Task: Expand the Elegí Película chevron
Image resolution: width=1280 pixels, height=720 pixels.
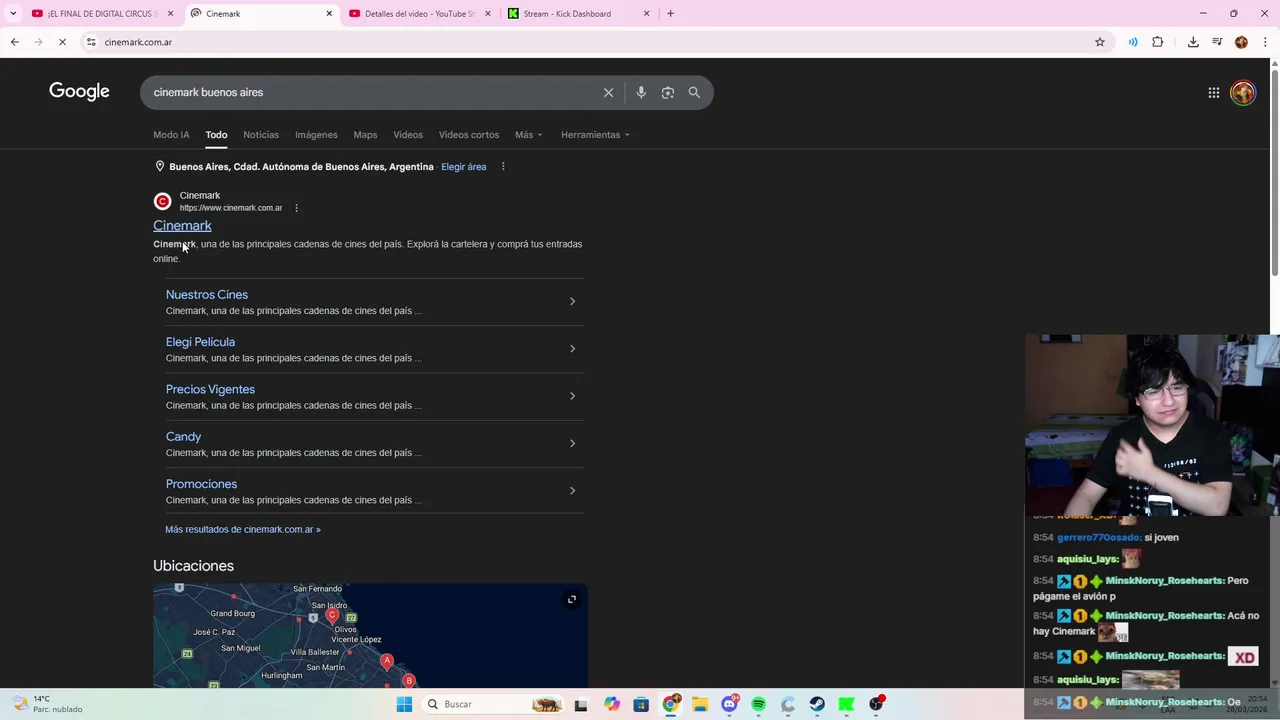Action: click(x=572, y=348)
